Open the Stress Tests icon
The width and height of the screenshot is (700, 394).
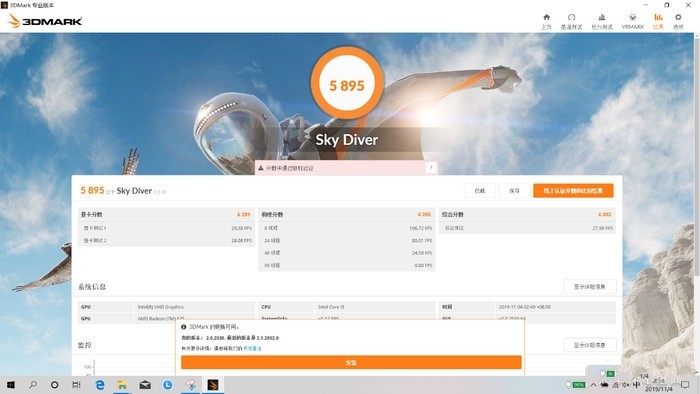coord(602,21)
